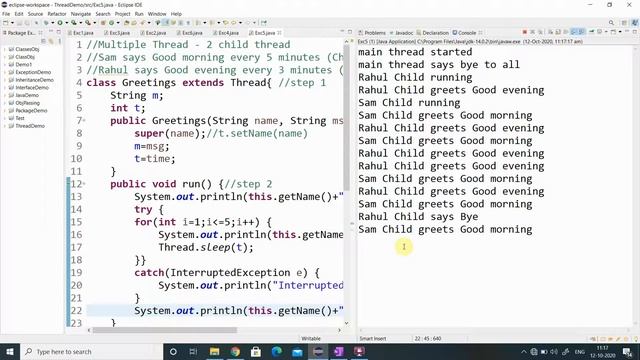Open the Refactor menu
Image resolution: width=640 pixels, height=360 pixels.
point(57,14)
